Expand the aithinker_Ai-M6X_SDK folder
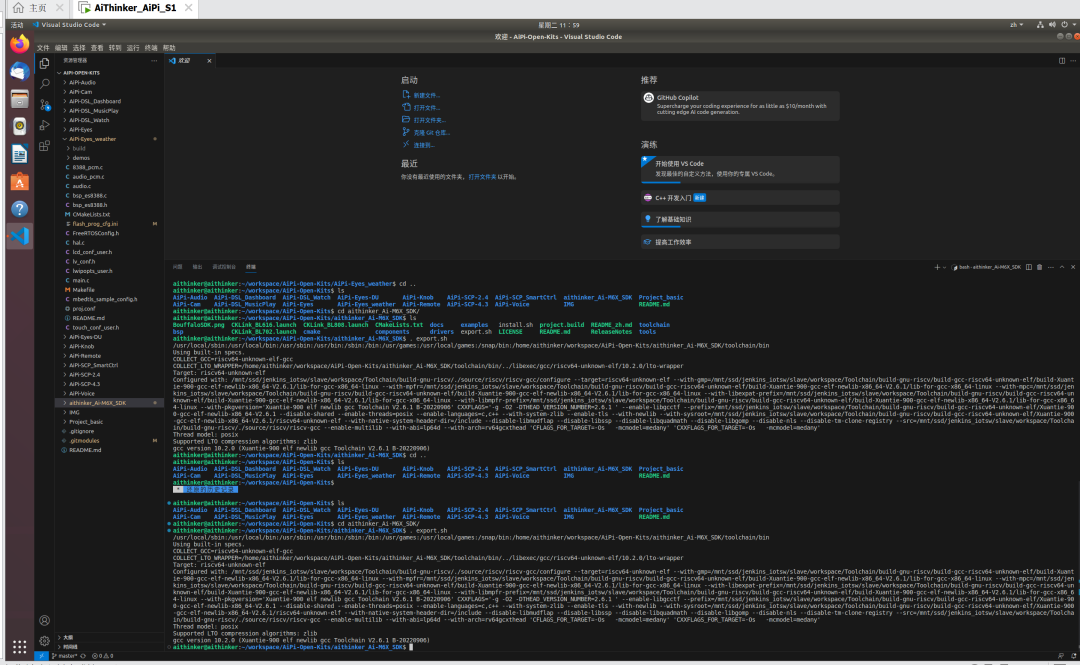This screenshot has height=665, width=1080. 98,403
